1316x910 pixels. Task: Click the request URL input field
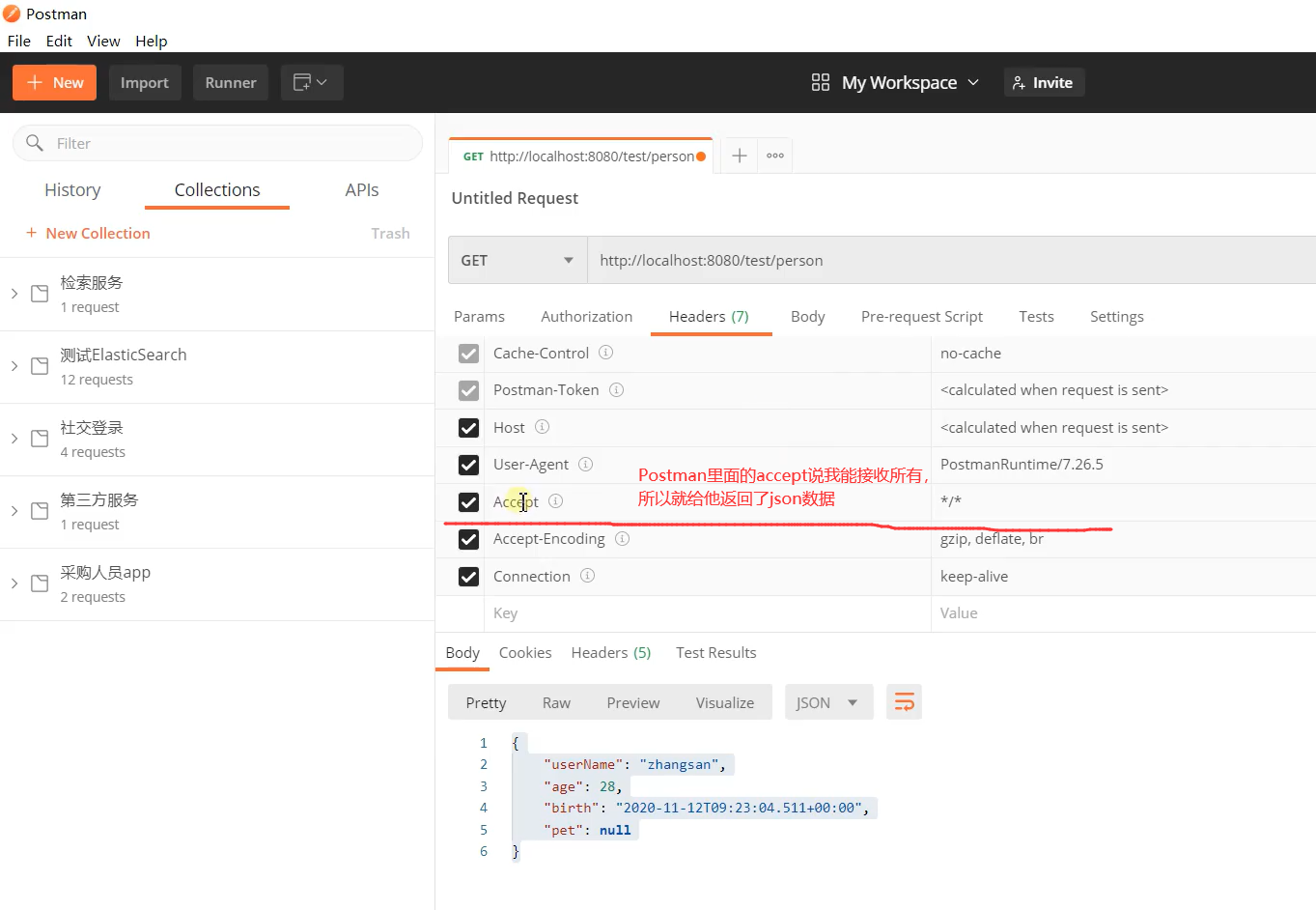(x=952, y=260)
